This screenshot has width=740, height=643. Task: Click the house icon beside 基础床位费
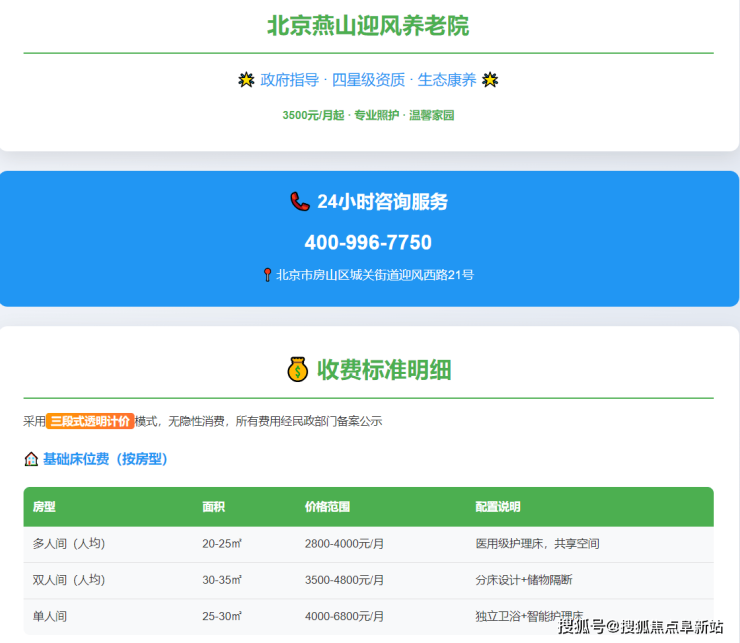pyautogui.click(x=31, y=459)
